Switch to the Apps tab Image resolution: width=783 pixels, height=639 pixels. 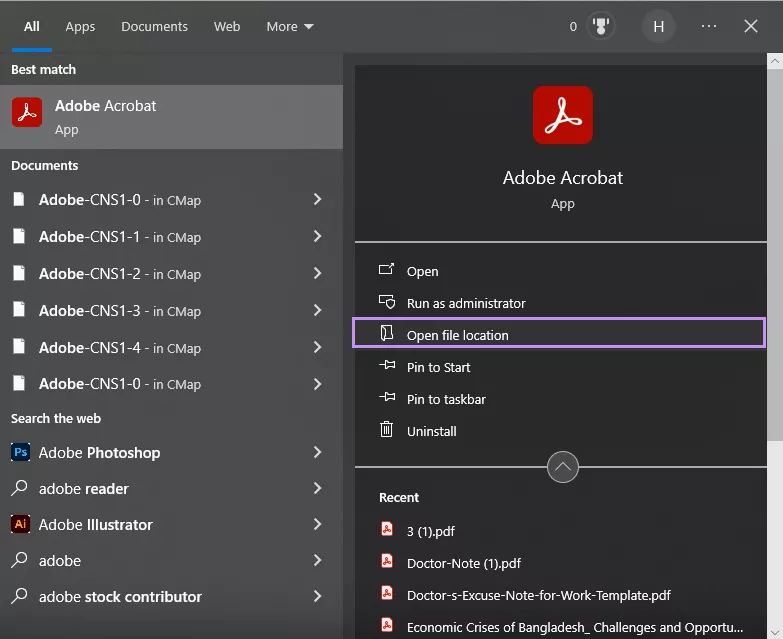click(80, 27)
